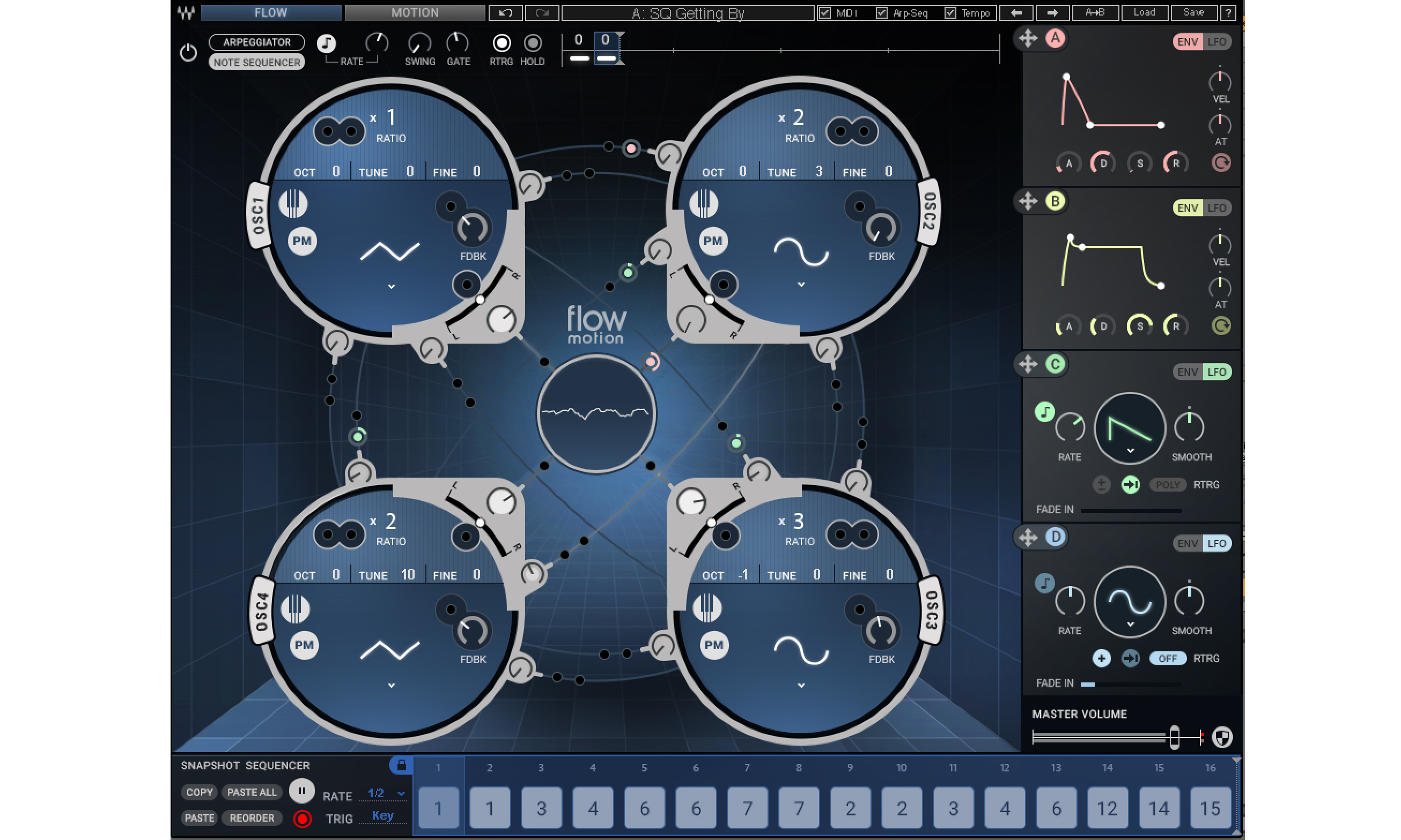Select step 16 in the Snapshot Sequencer
Viewport: 1401px width, 840px height.
pyautogui.click(x=1211, y=808)
